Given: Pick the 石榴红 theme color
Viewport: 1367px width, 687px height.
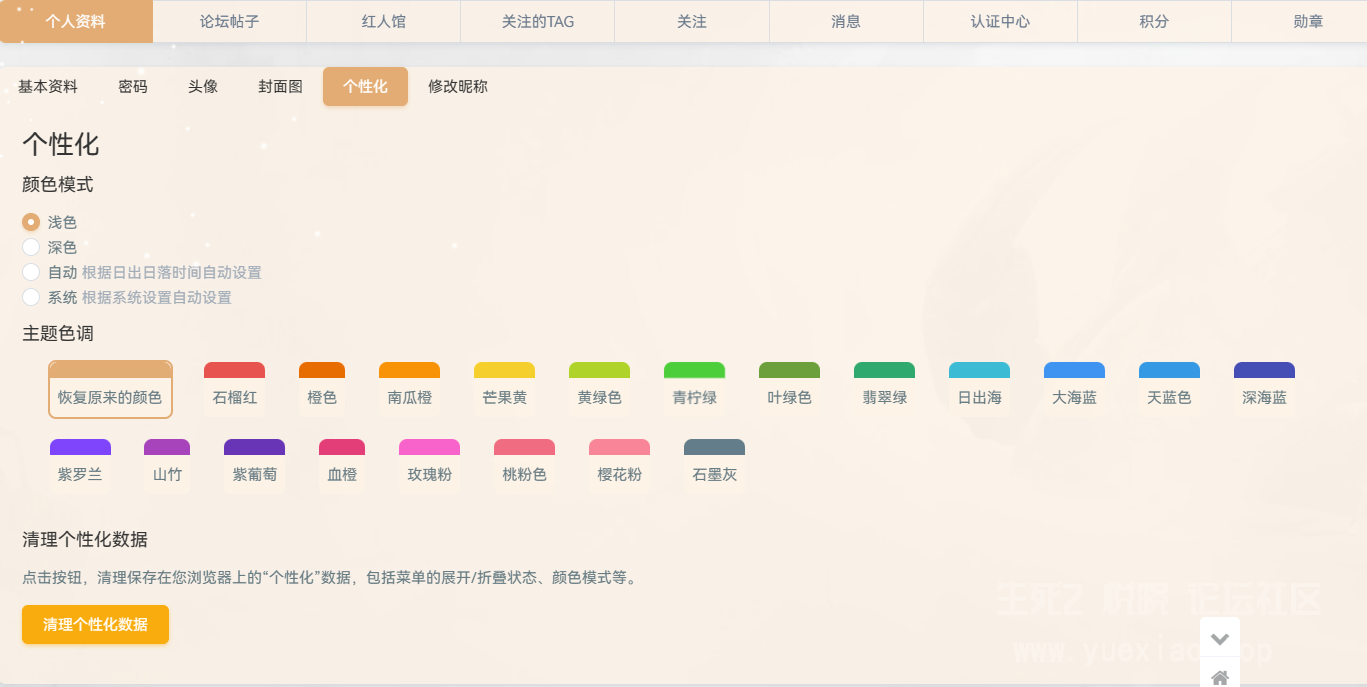Looking at the screenshot, I should [x=235, y=388].
